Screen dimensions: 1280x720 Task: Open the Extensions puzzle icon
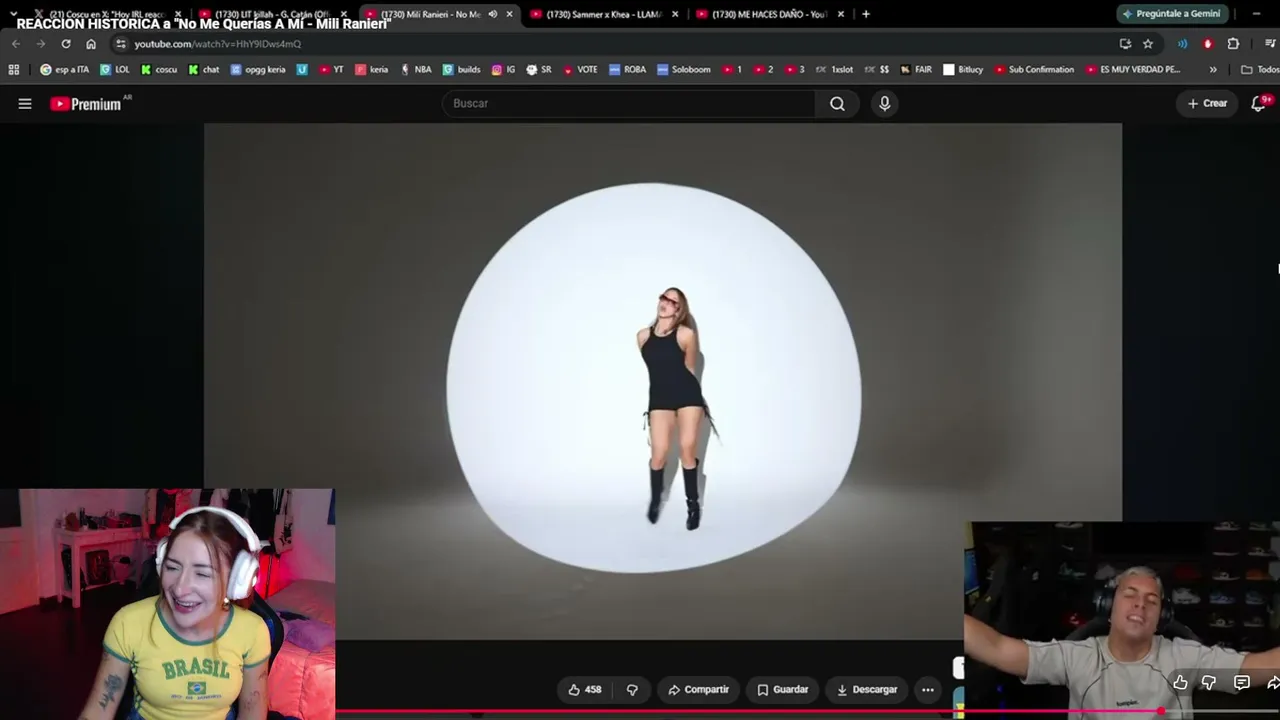coord(1233,43)
